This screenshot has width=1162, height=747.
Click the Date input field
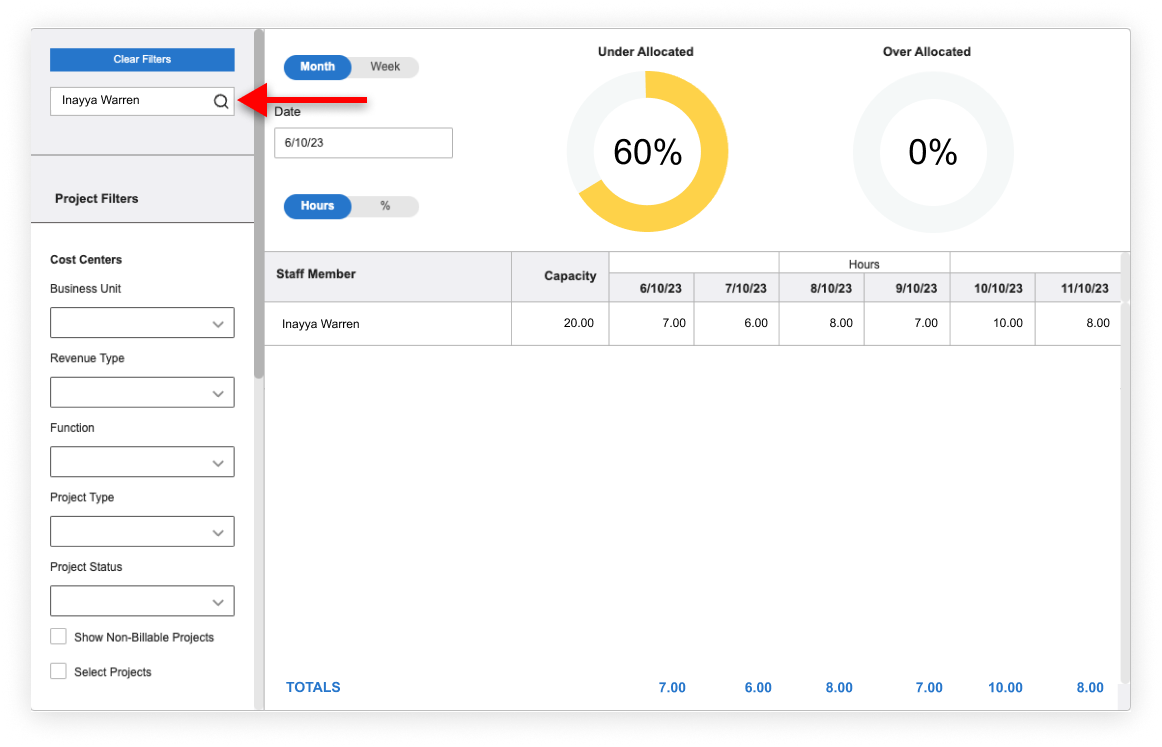(x=363, y=143)
